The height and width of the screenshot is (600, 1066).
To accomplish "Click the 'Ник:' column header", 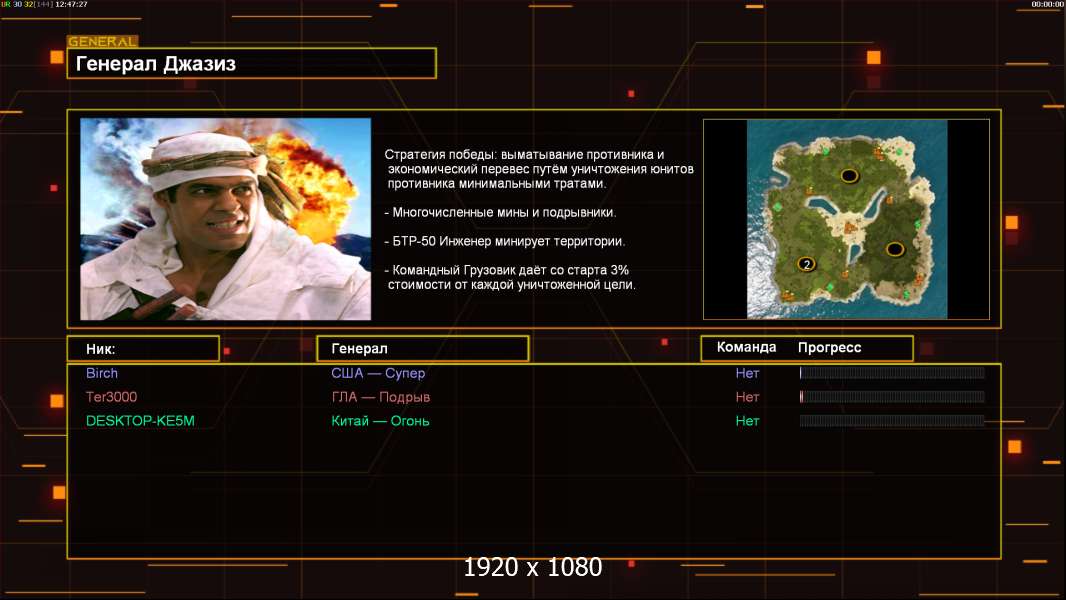I will (x=143, y=349).
